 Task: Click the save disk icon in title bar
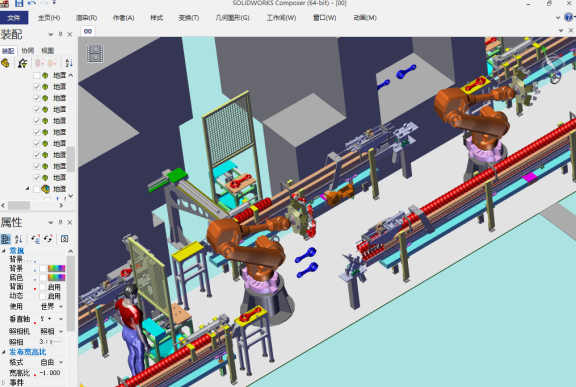[19, 3]
